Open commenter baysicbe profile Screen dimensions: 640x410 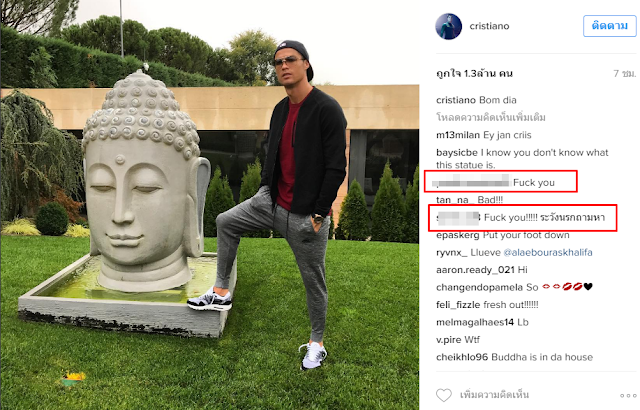(457, 153)
